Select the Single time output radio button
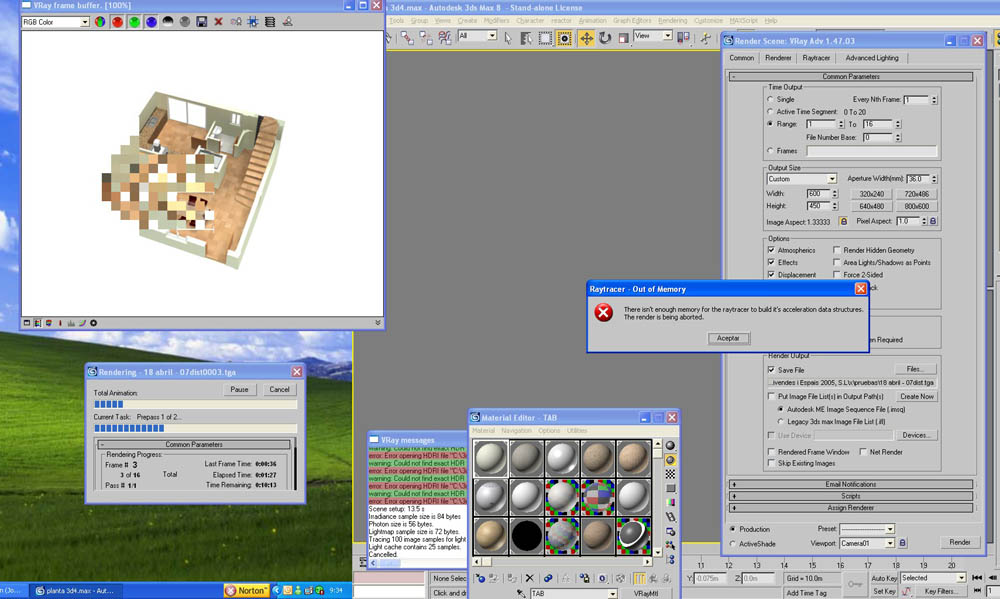The image size is (1000, 599). click(x=770, y=100)
